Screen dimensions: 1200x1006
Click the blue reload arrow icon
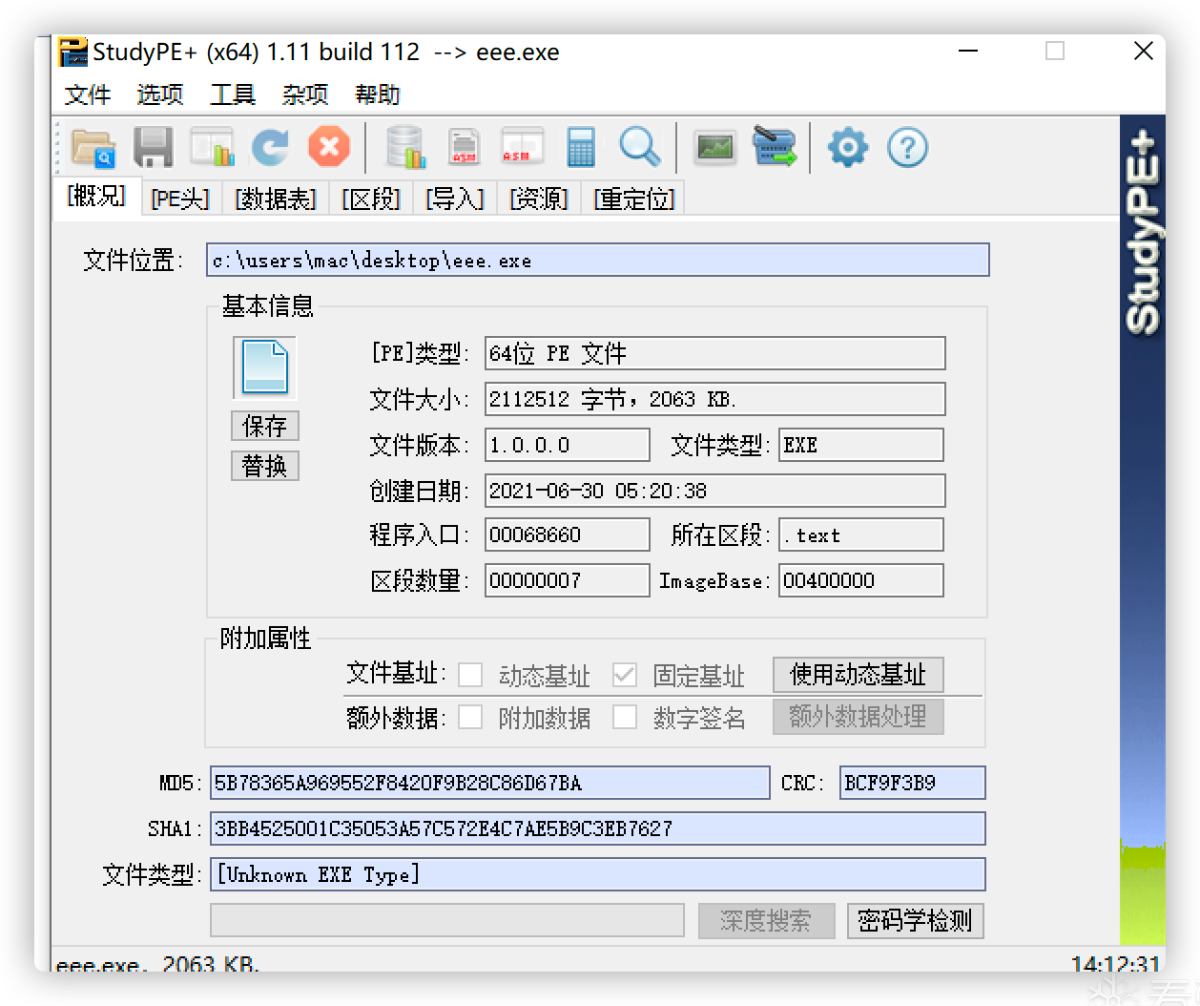pos(270,148)
